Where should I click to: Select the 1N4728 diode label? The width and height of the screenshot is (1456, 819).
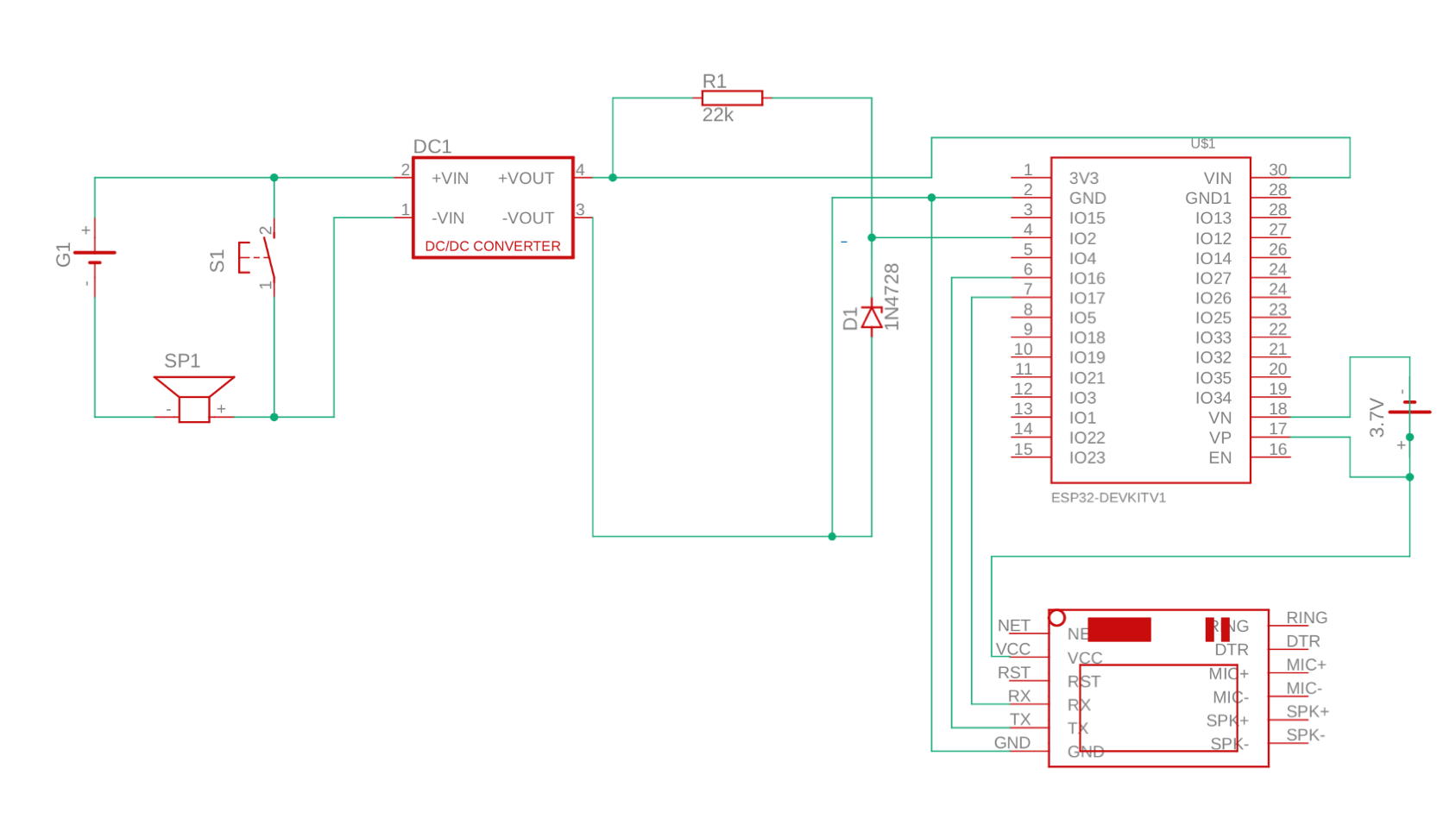point(892,297)
